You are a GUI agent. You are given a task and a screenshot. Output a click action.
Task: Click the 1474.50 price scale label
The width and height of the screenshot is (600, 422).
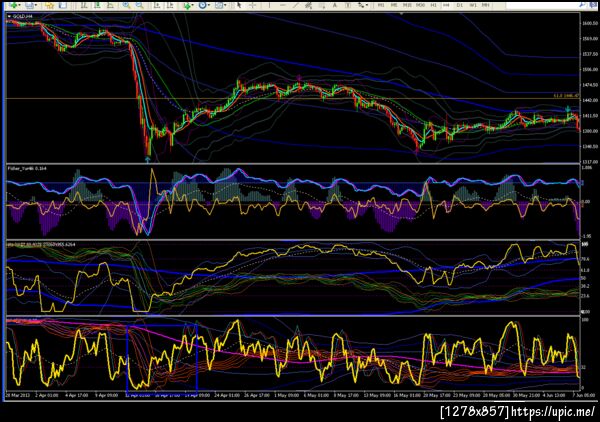tap(590, 85)
